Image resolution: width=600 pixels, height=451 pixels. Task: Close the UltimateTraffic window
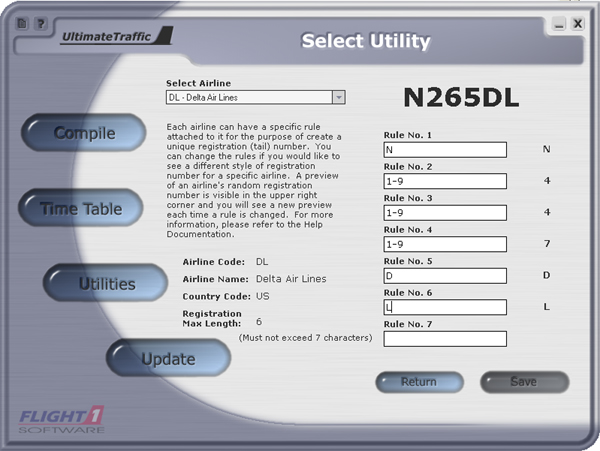tap(577, 24)
